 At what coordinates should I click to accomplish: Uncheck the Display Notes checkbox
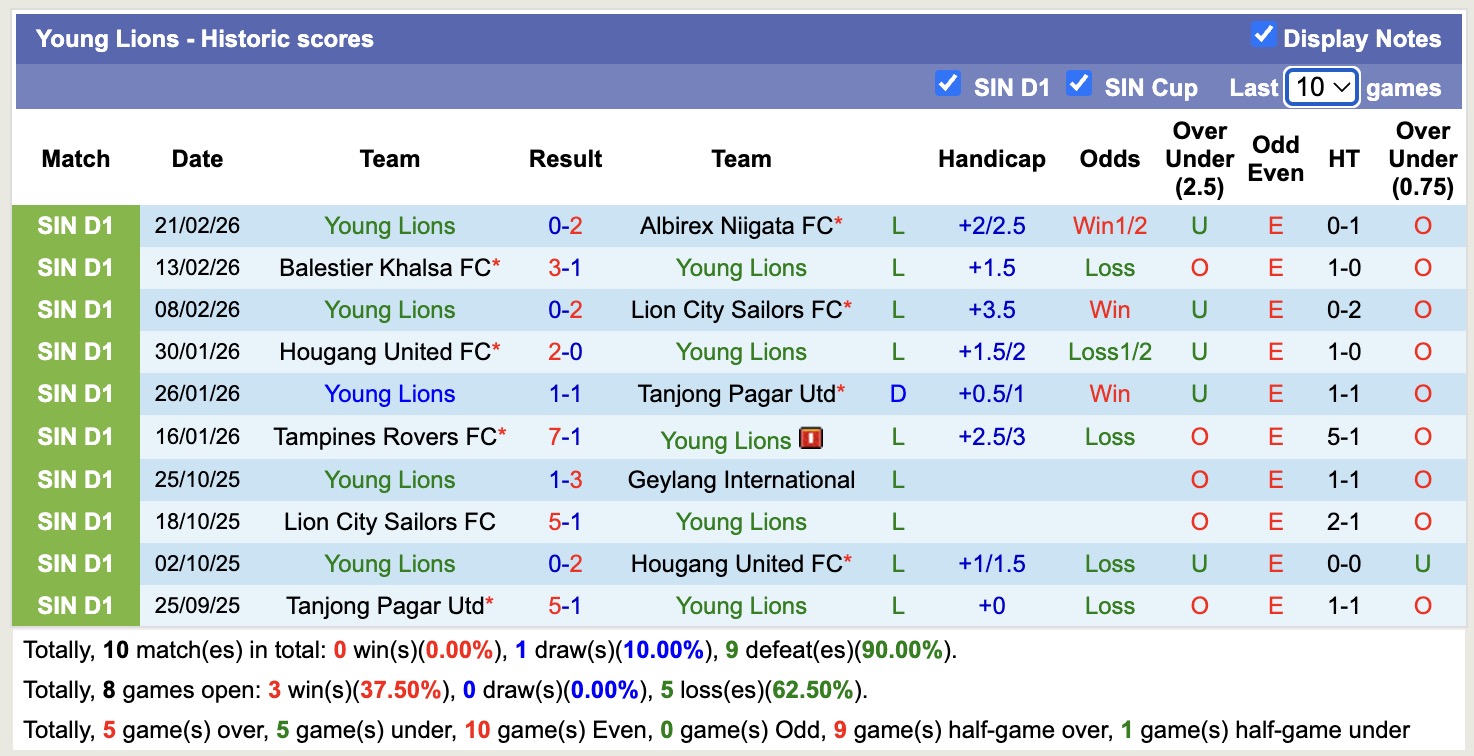pos(1263,35)
